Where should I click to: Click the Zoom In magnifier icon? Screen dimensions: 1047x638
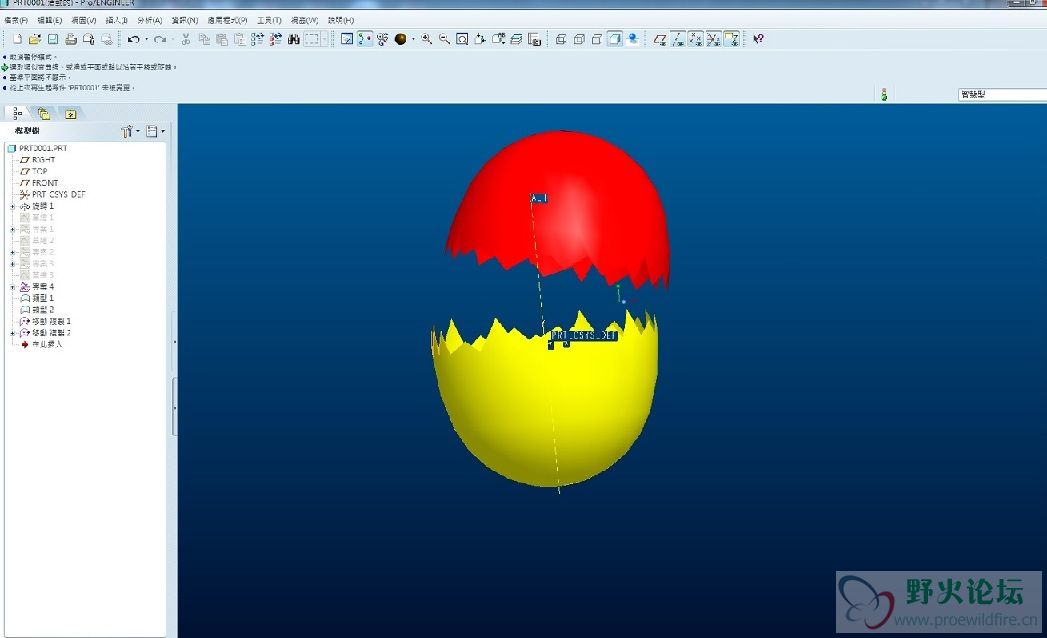tap(426, 39)
